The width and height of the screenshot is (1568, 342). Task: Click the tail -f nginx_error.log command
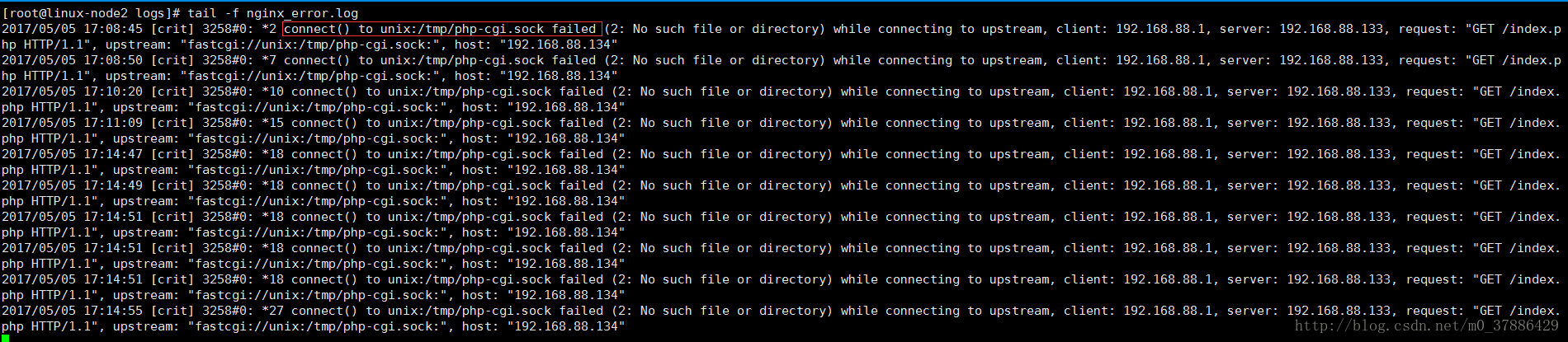click(x=272, y=12)
